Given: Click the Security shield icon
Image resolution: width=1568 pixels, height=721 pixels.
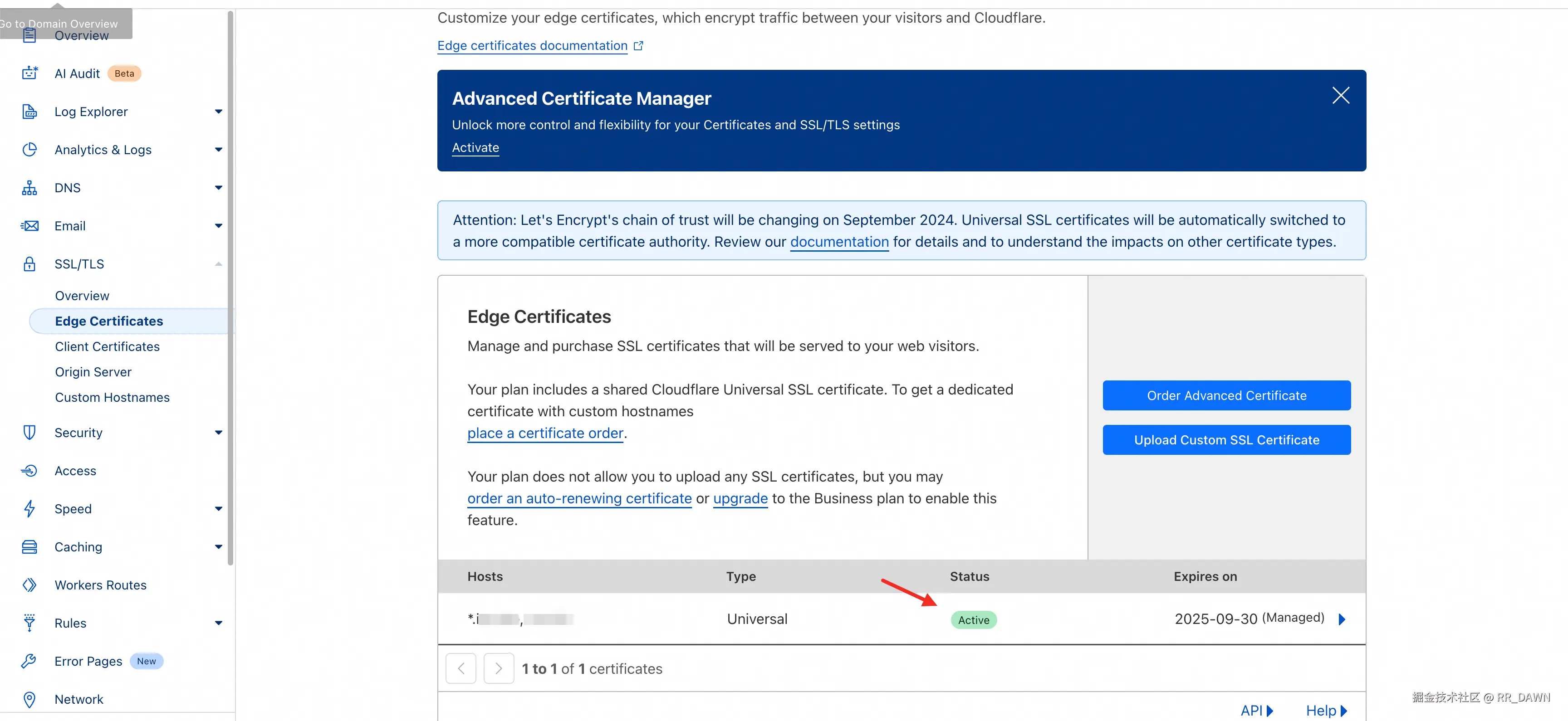Looking at the screenshot, I should pyautogui.click(x=29, y=433).
